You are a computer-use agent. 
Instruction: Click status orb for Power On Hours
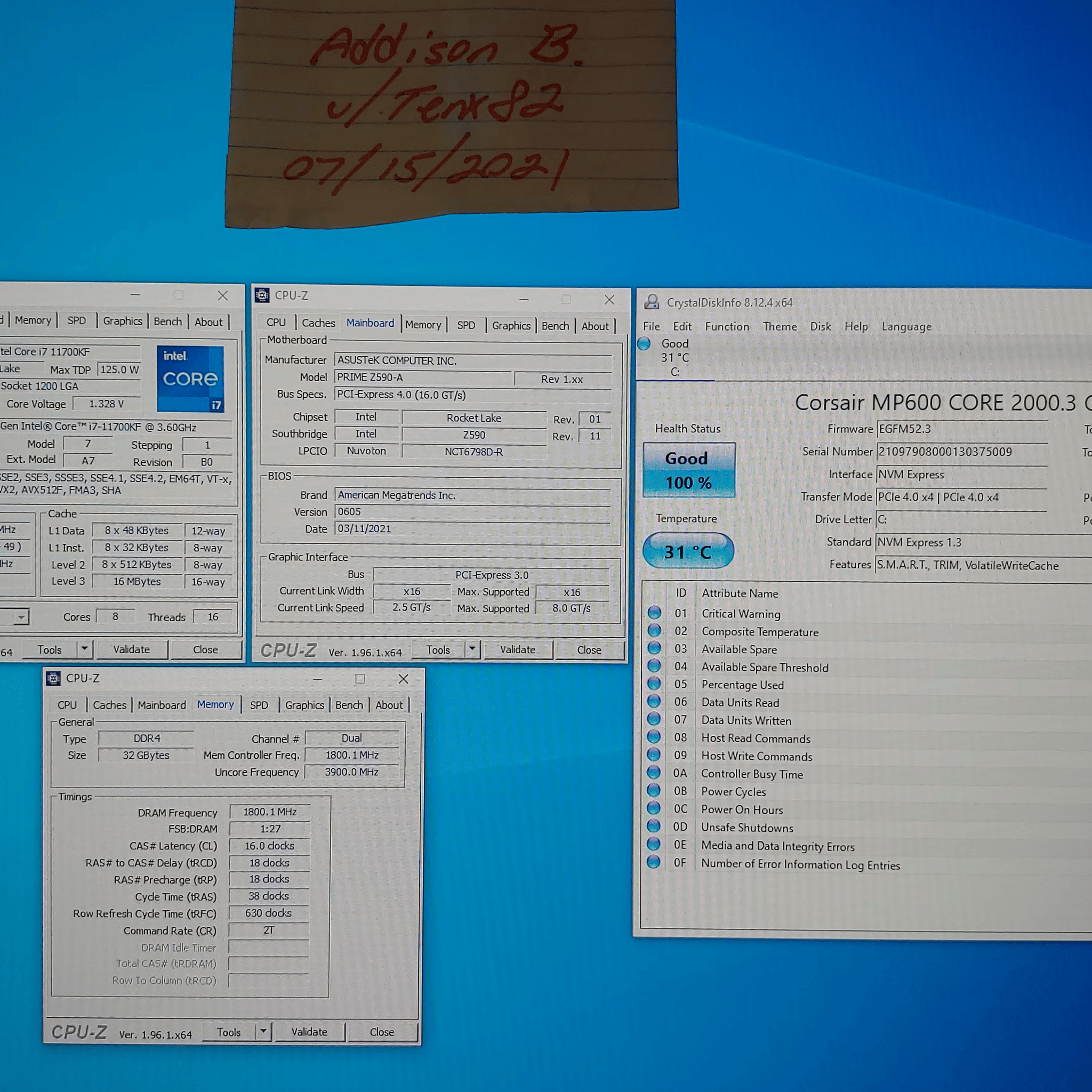coord(654,808)
